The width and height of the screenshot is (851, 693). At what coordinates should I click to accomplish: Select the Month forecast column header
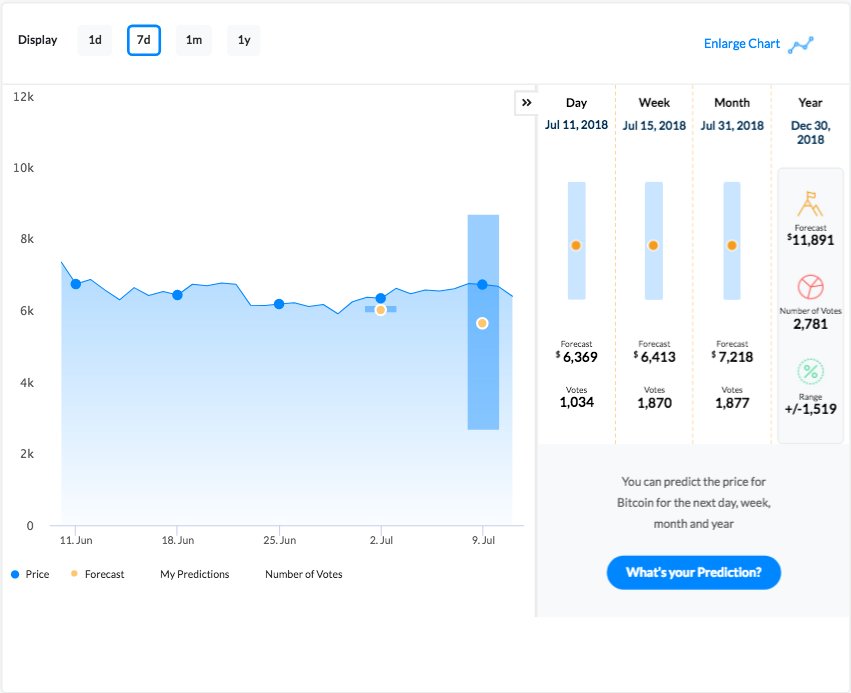[732, 103]
